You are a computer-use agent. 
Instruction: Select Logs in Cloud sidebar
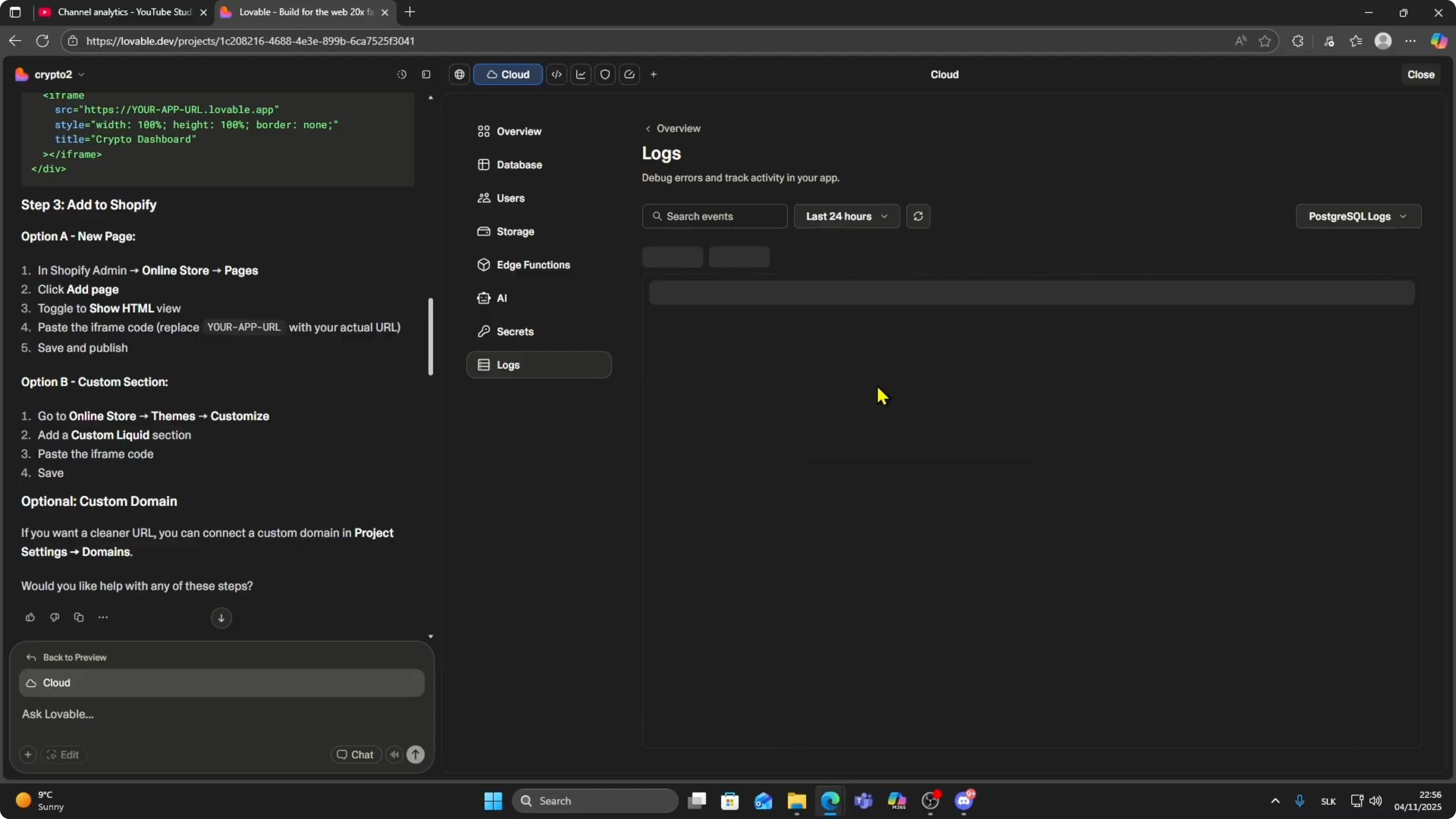pos(538,364)
